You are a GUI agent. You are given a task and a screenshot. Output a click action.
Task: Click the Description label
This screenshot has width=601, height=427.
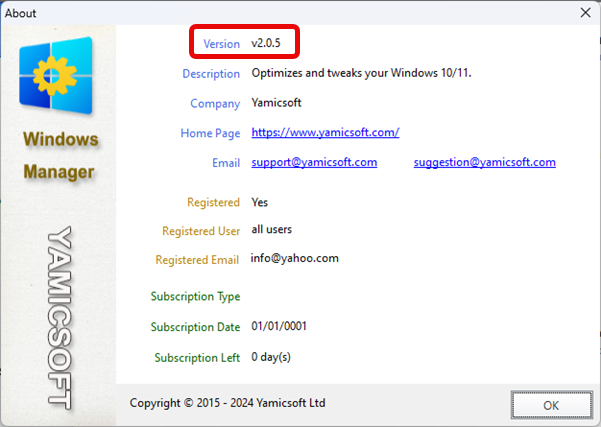(211, 74)
